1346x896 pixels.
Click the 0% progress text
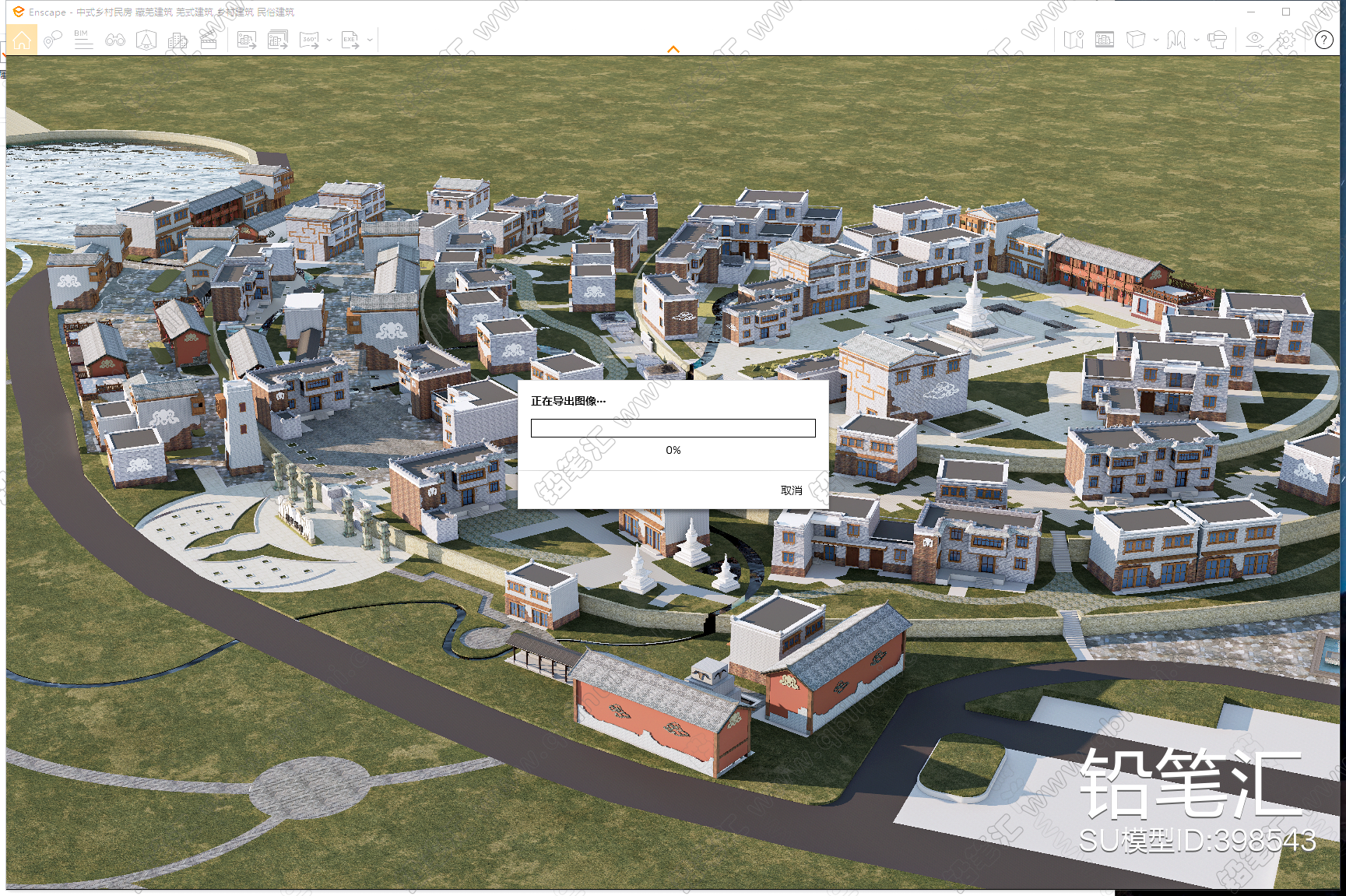point(673,450)
